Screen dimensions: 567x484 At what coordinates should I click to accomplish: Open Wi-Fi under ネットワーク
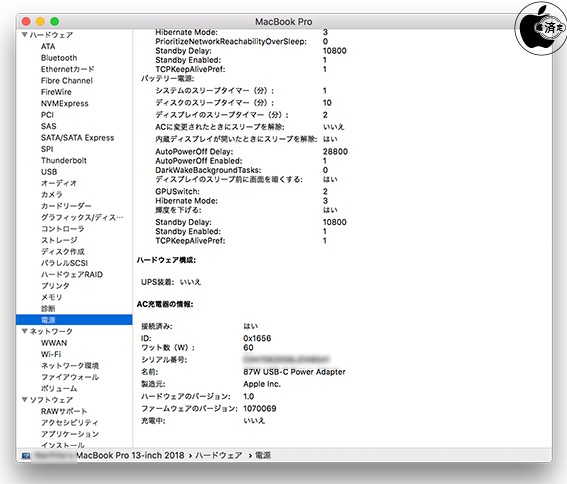click(x=51, y=354)
